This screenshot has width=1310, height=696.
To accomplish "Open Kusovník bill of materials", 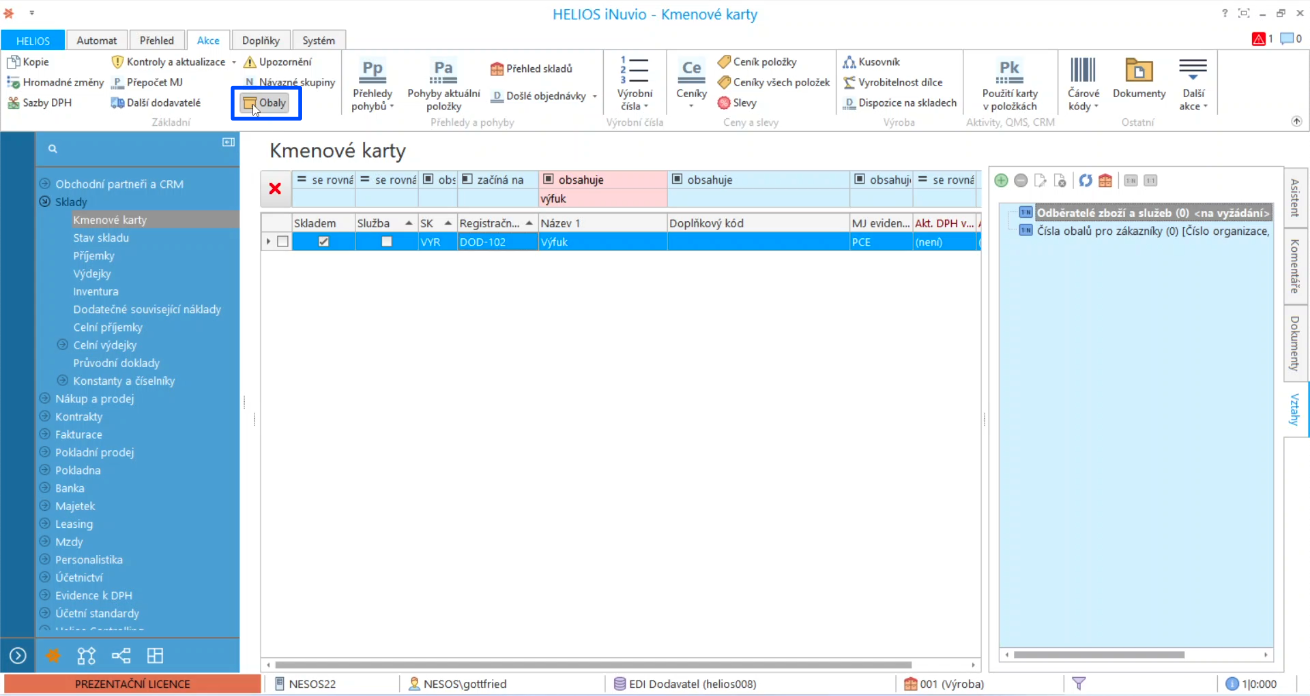I will tap(871, 62).
